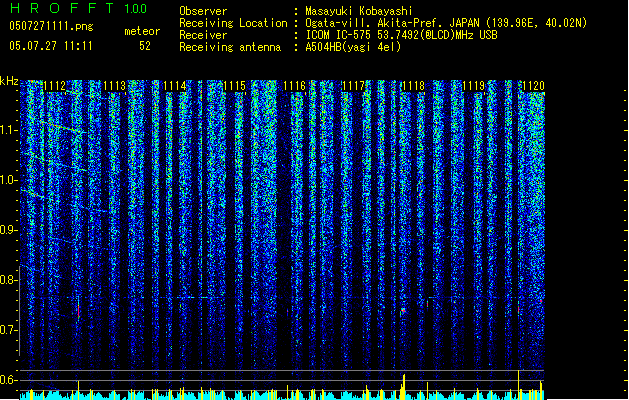Select the filename 0507271111.png

(x=51, y=27)
